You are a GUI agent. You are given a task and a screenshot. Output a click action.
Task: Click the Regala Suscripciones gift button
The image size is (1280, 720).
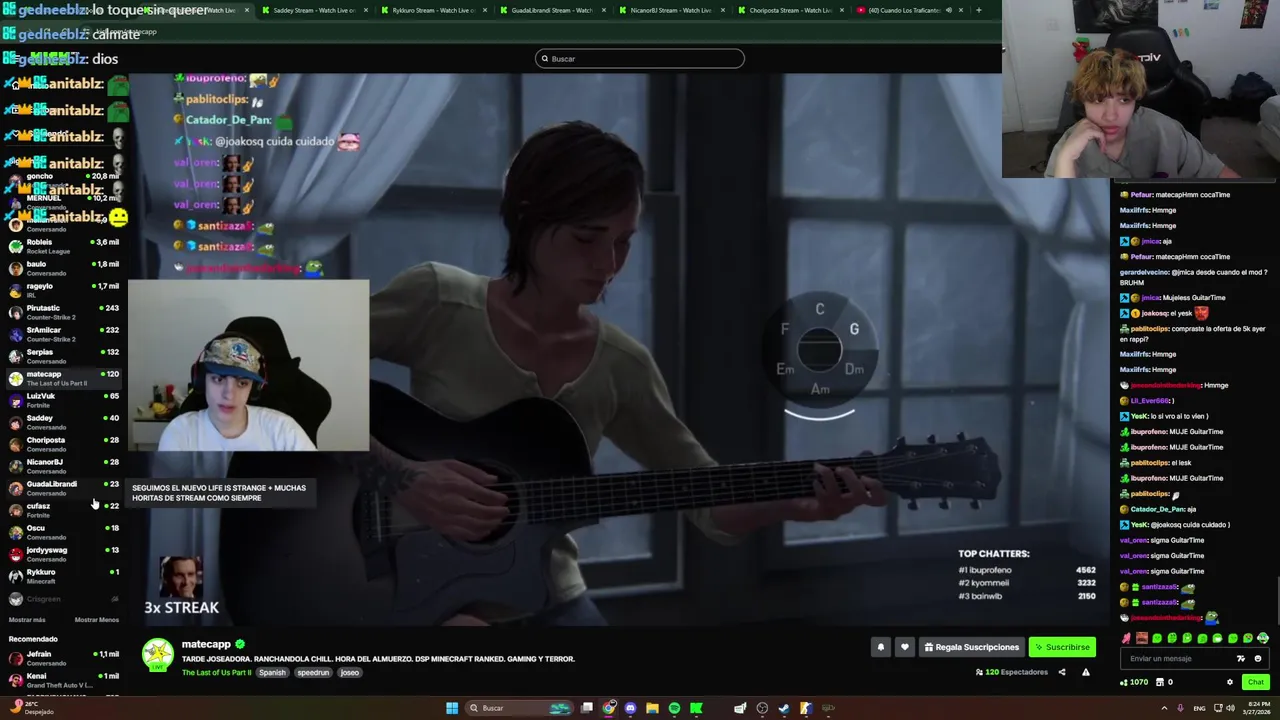(x=971, y=647)
